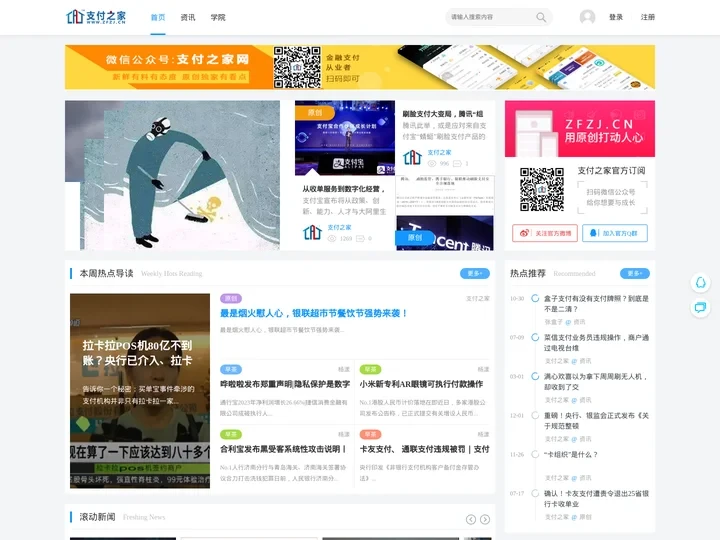Open the 支付宝合作伙伴 conference thumbnail
This screenshot has width=720, height=540.
345,138
